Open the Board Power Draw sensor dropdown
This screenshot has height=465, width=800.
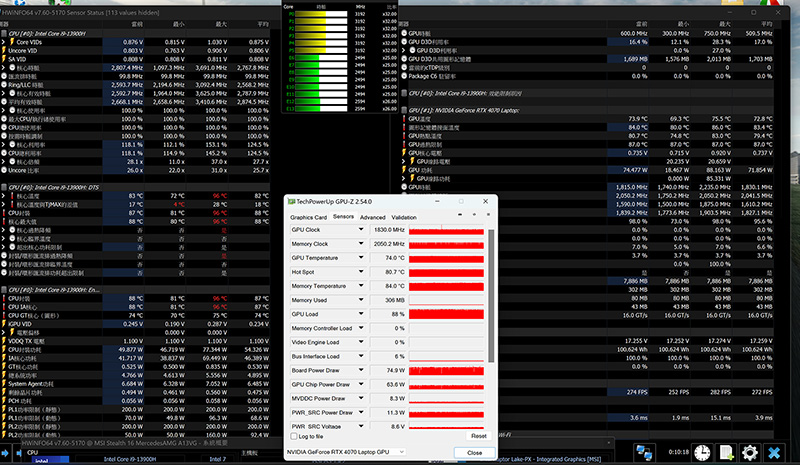[x=361, y=370]
